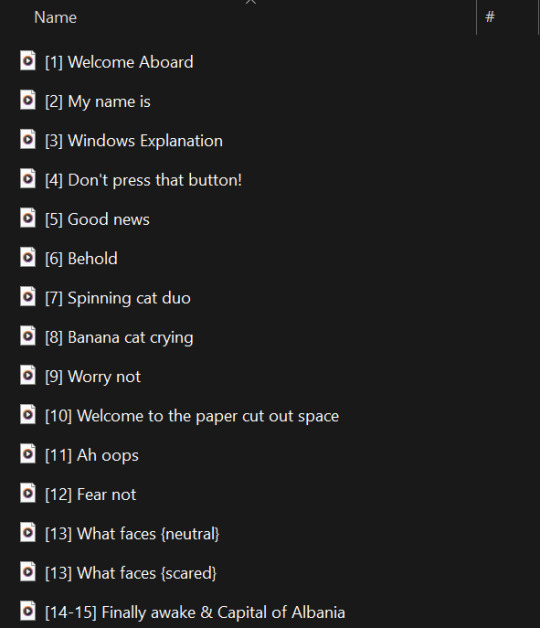Click the file icon beside Banana cat crying
This screenshot has height=628, width=540.
[x=28, y=336]
